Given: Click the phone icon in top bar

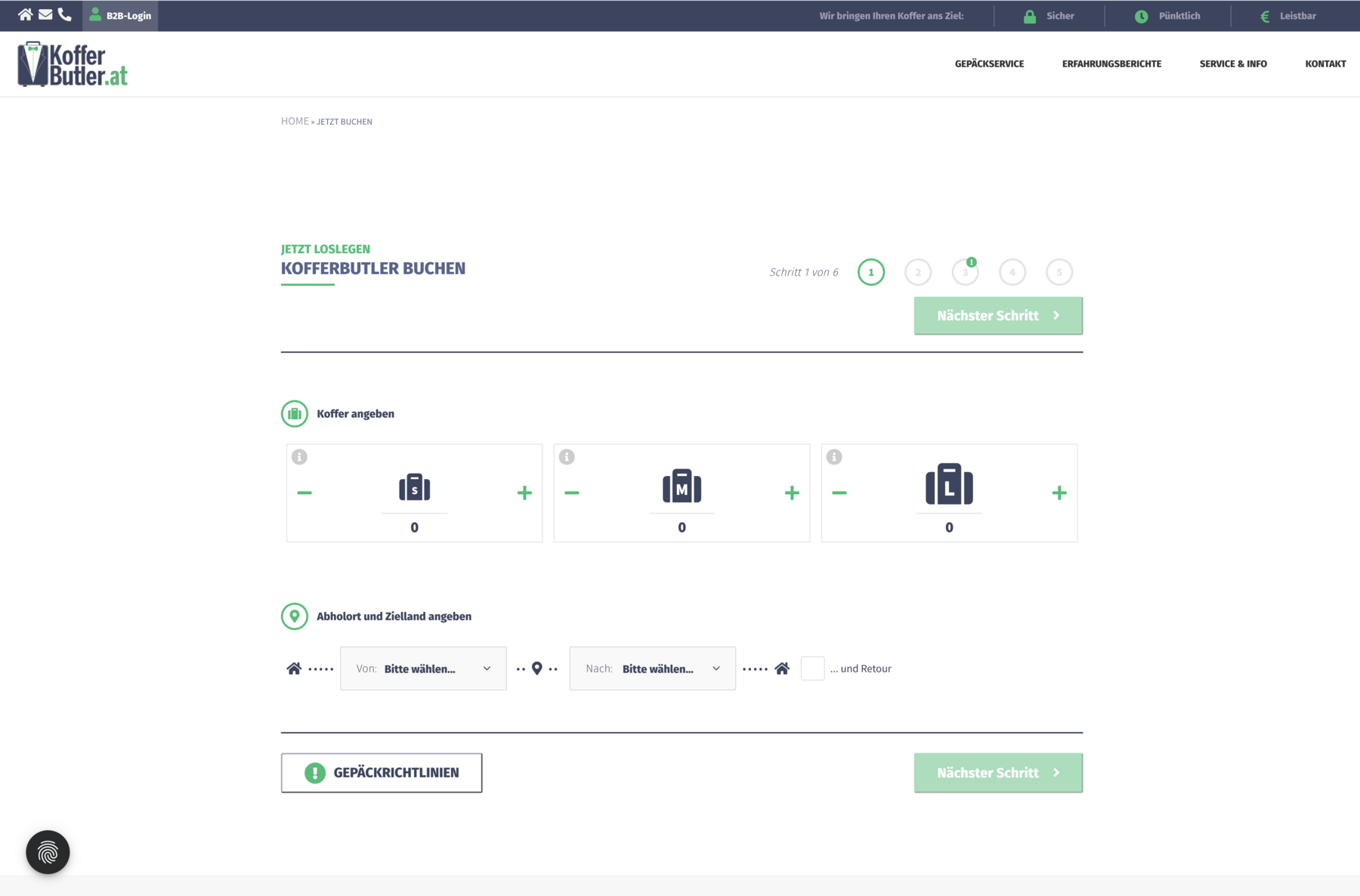Looking at the screenshot, I should (65, 15).
